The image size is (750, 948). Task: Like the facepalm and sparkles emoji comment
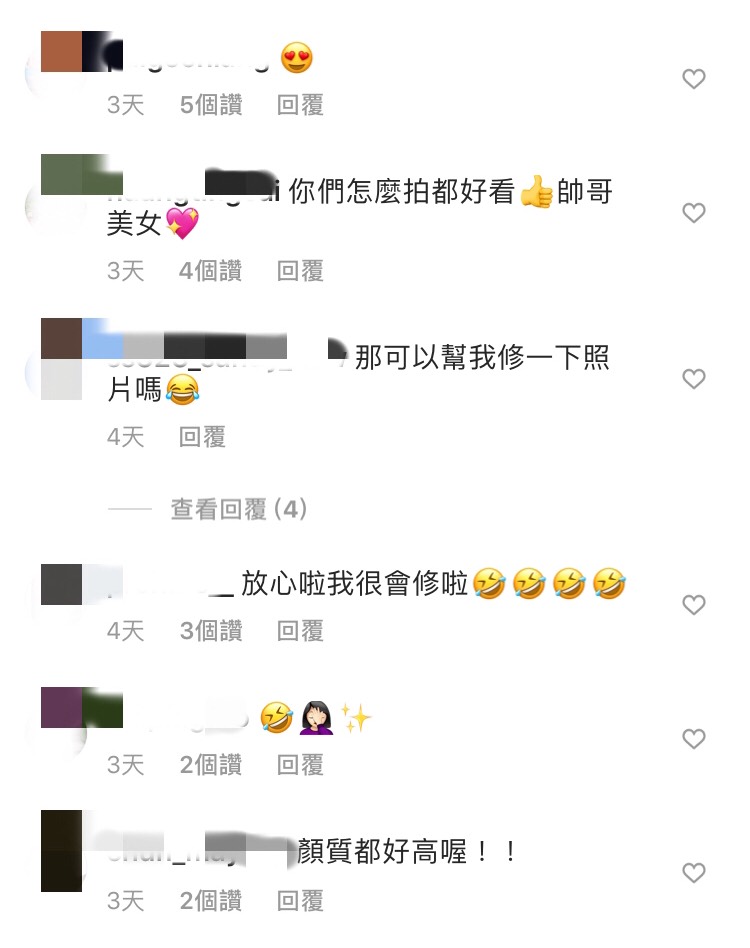(x=694, y=739)
